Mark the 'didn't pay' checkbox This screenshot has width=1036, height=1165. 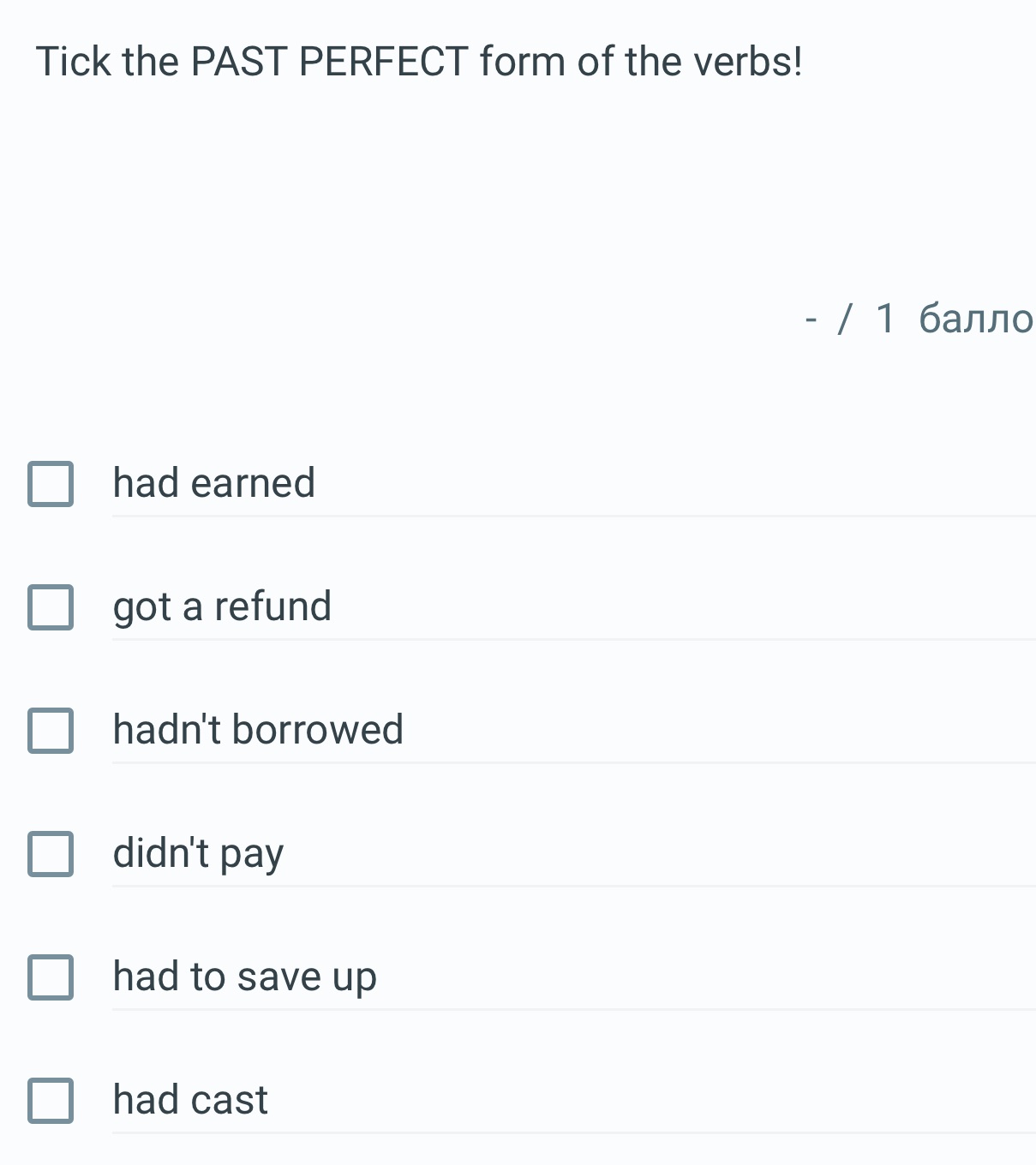coord(51,854)
